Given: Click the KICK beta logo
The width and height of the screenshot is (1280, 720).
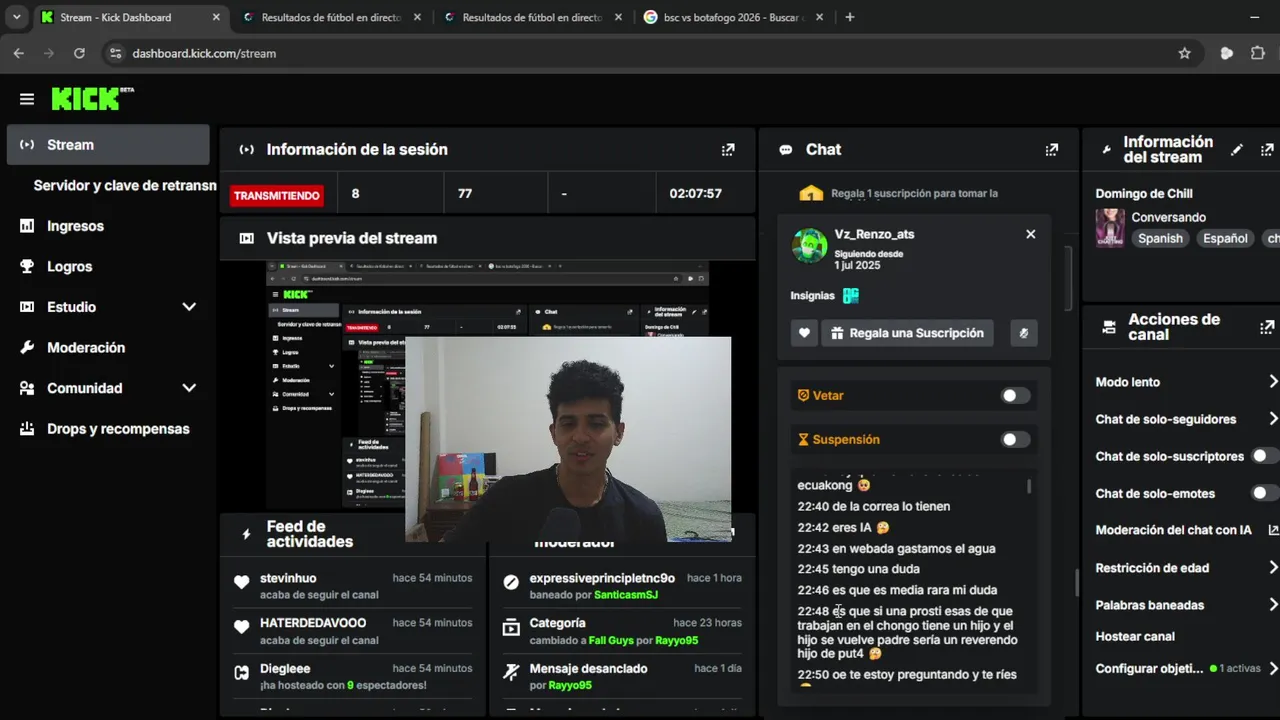Looking at the screenshot, I should coord(92,98).
